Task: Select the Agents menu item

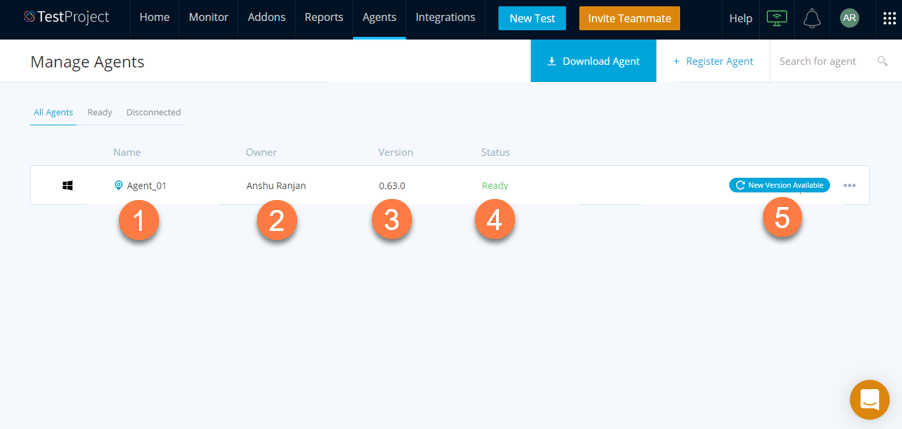Action: [x=379, y=18]
